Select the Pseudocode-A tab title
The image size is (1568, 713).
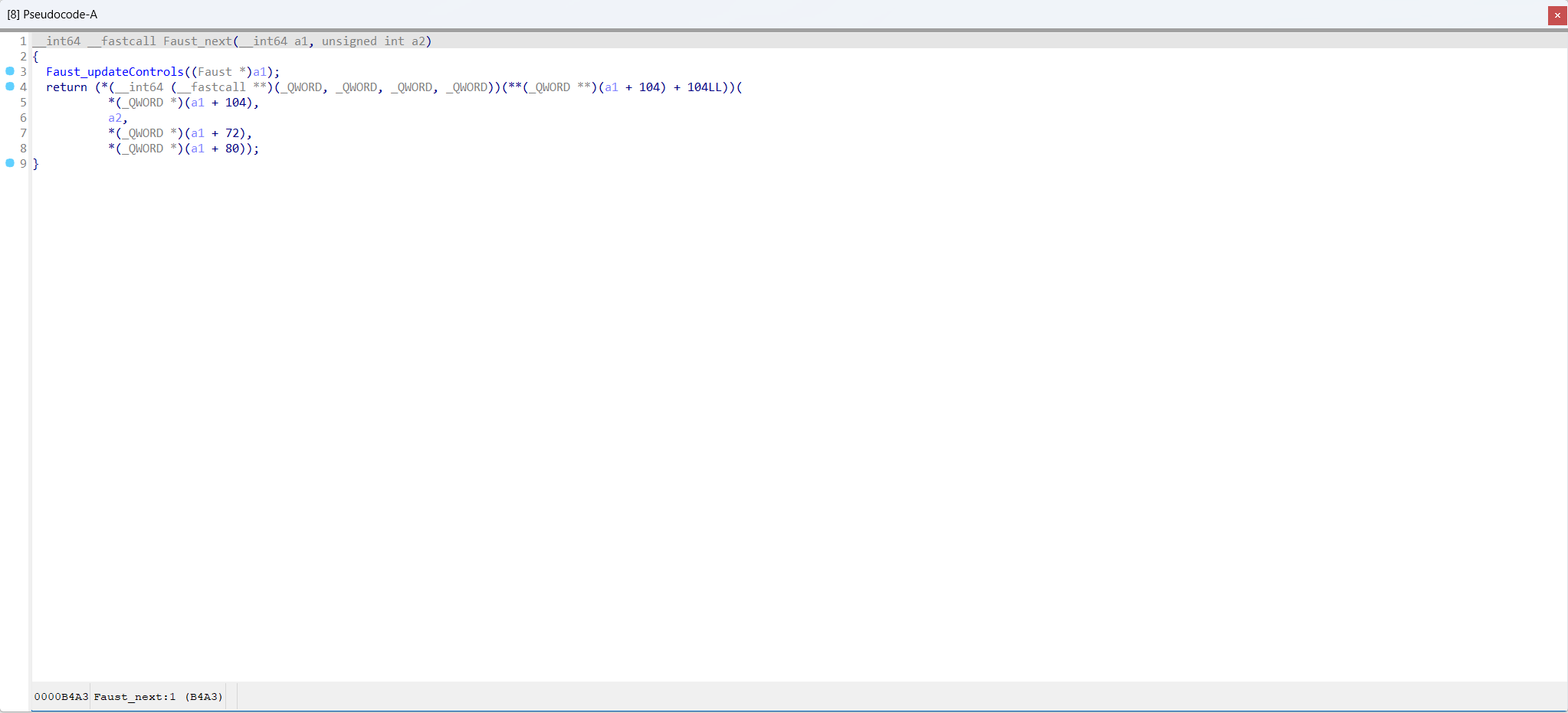coord(52,15)
